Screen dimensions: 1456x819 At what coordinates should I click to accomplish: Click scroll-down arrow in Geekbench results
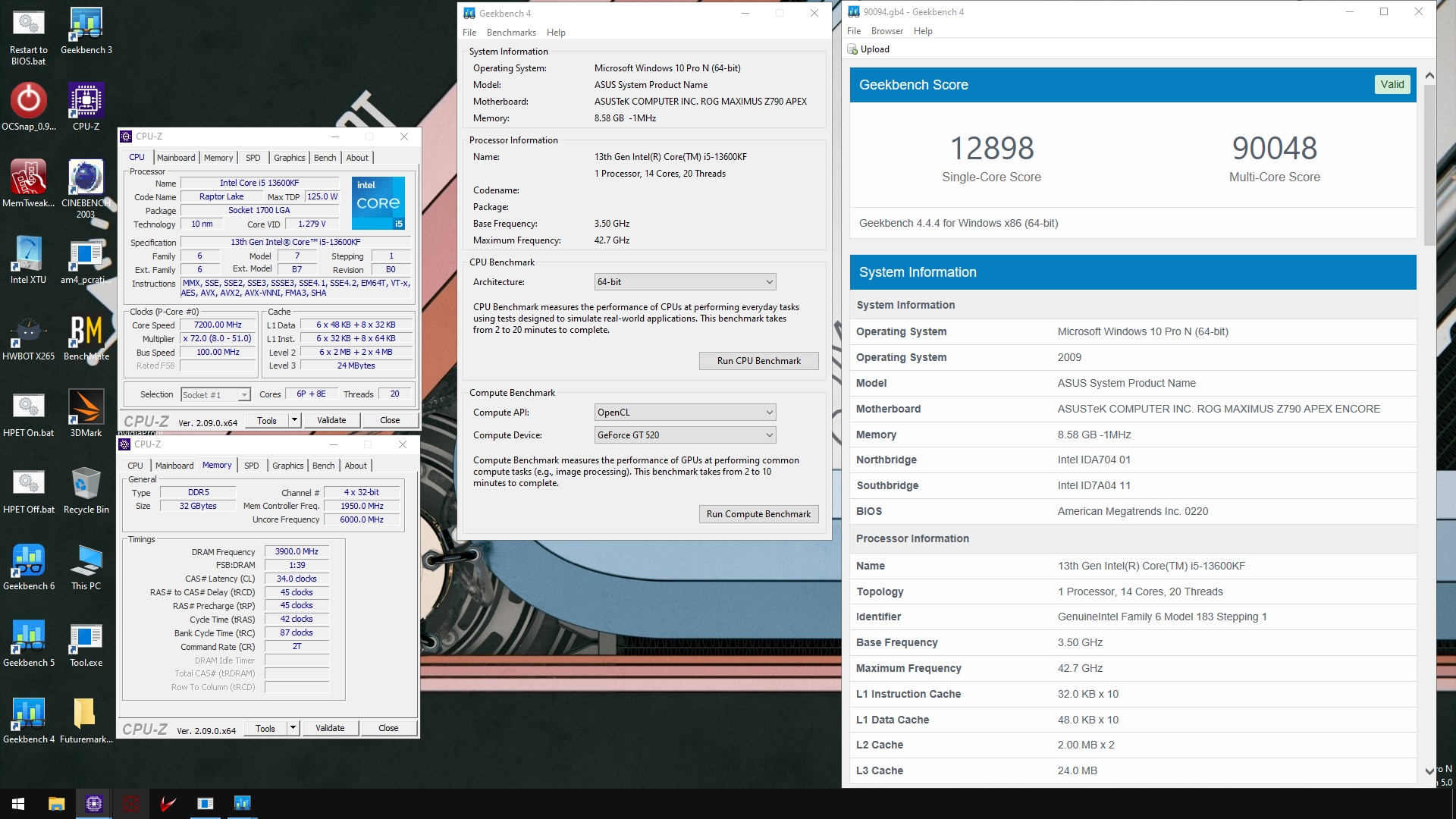(x=1429, y=771)
